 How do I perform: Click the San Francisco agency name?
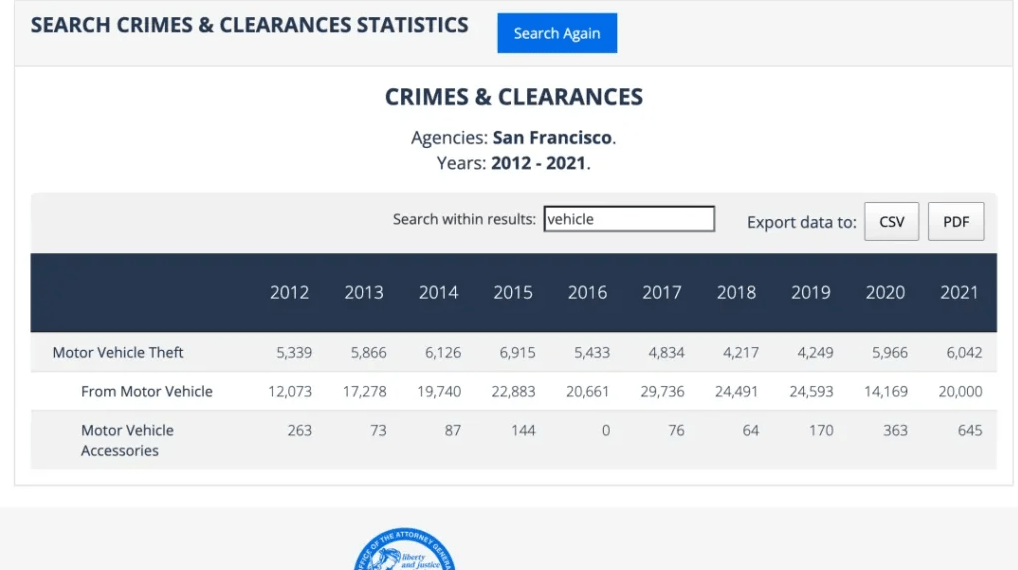pyautogui.click(x=552, y=138)
